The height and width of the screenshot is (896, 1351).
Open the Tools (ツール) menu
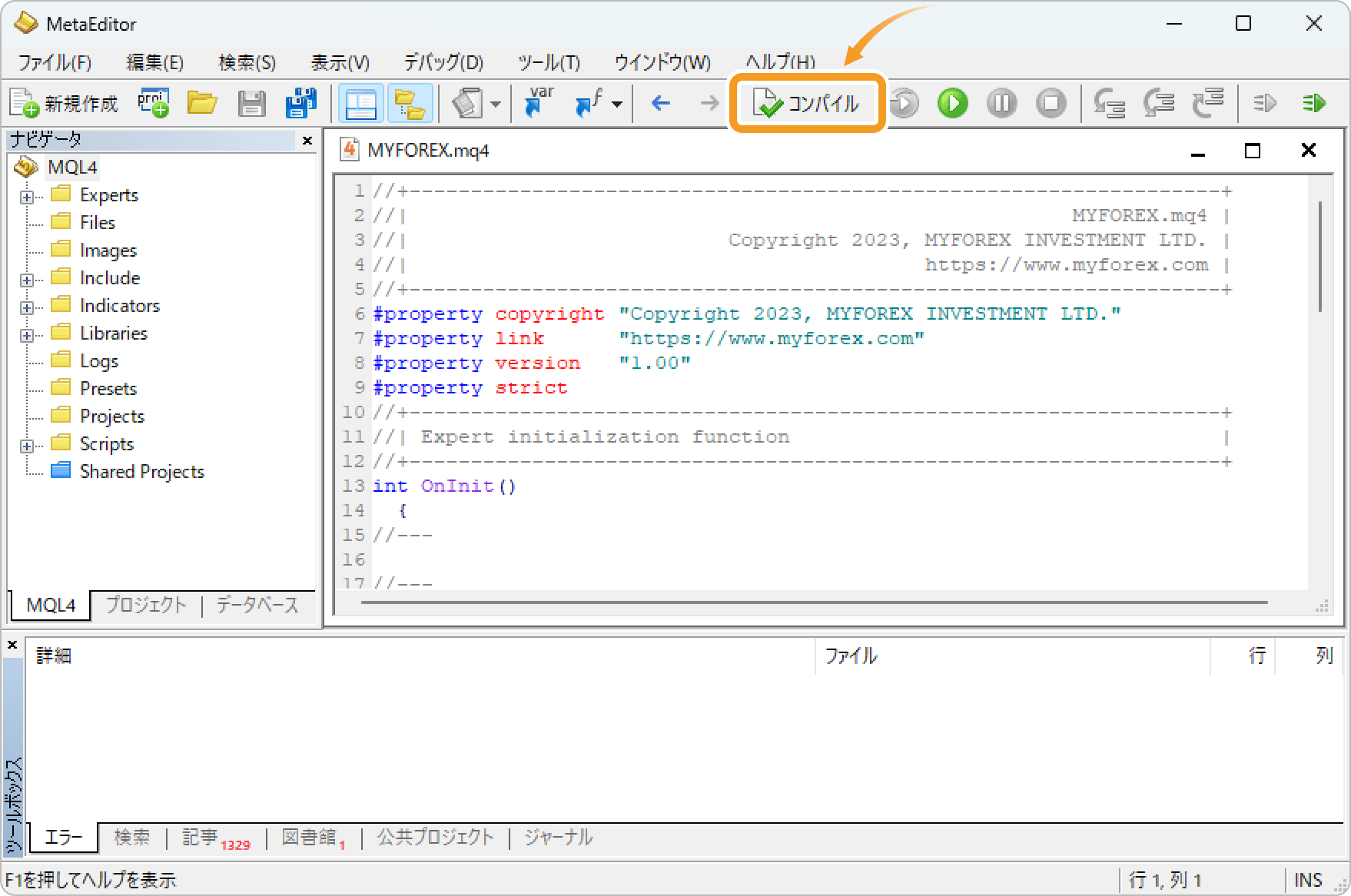point(549,62)
